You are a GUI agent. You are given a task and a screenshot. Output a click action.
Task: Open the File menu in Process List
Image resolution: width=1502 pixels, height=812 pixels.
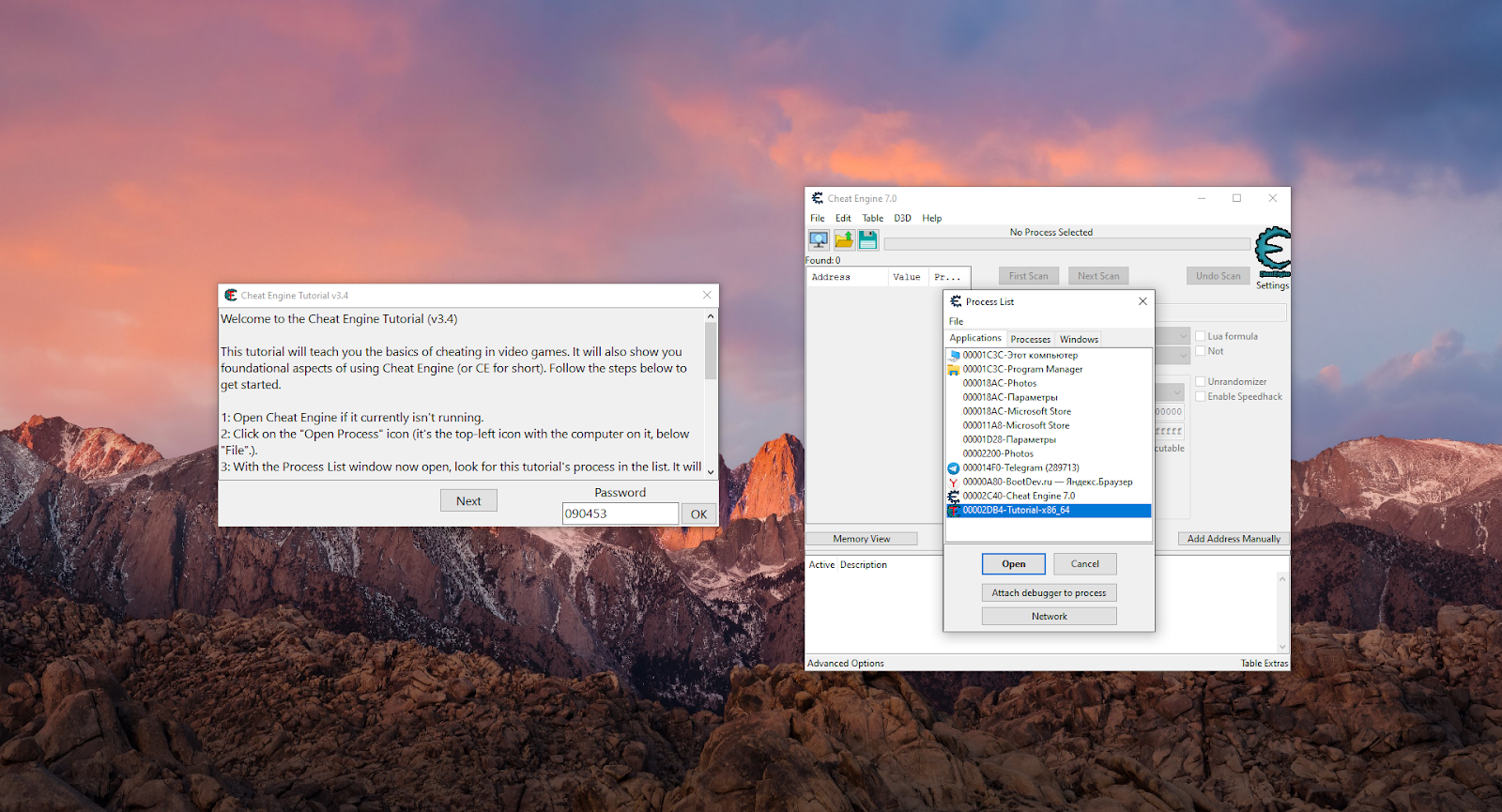[x=956, y=321]
